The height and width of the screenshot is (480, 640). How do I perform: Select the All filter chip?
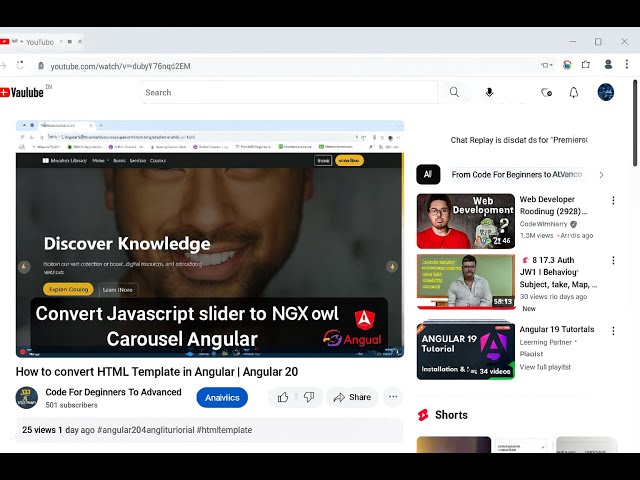[x=428, y=174]
